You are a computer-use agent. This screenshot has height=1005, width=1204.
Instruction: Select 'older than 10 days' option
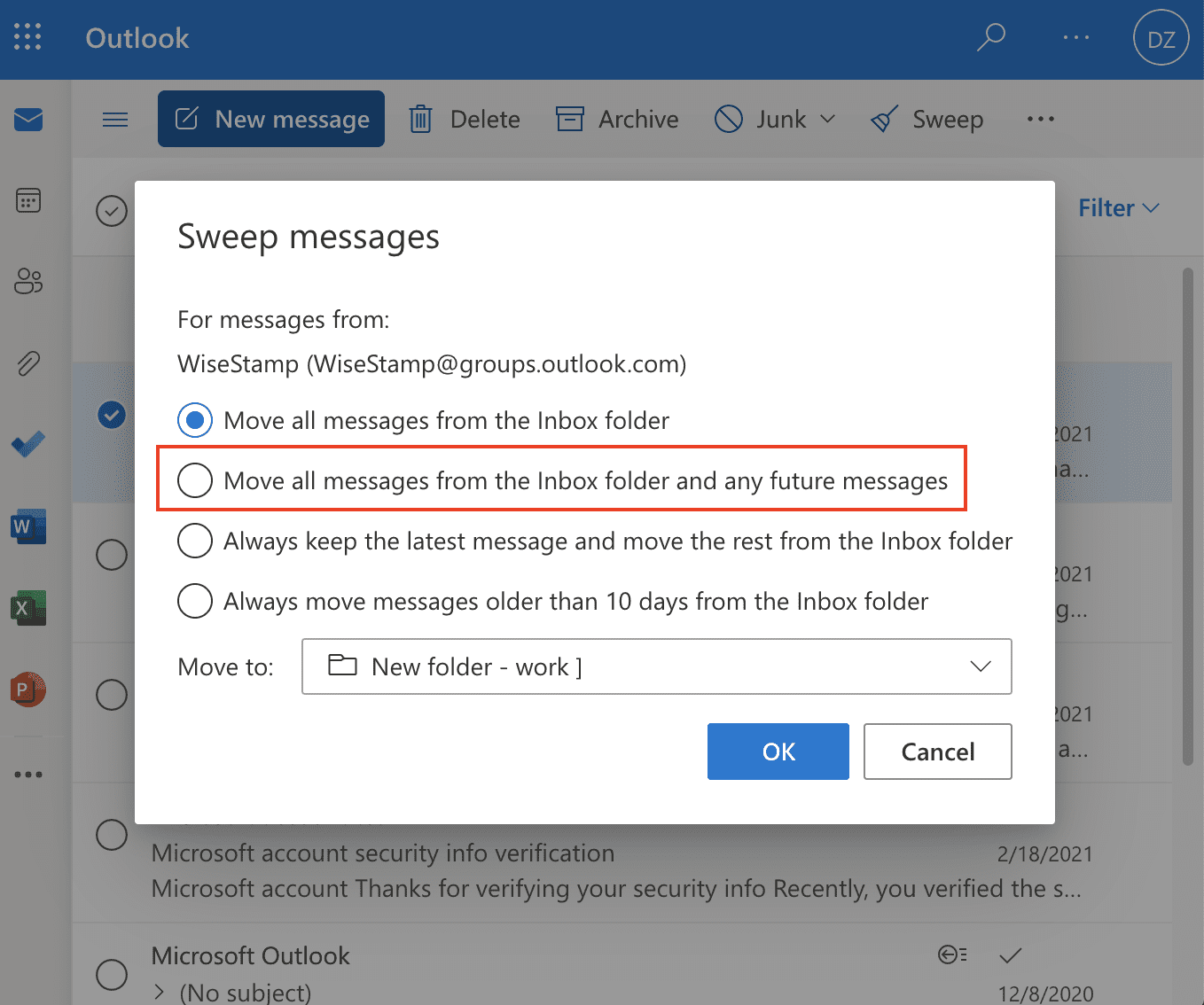click(x=195, y=601)
